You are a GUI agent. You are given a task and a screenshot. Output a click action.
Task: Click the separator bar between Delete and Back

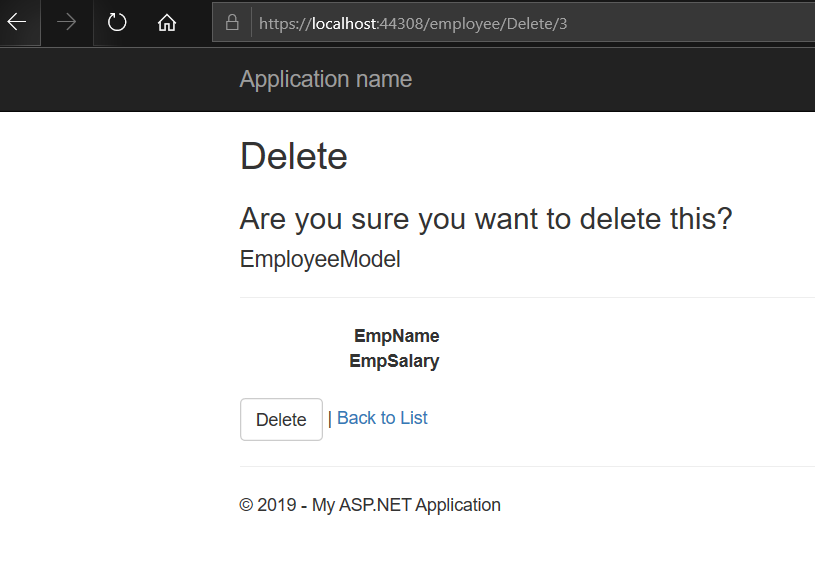pos(331,417)
